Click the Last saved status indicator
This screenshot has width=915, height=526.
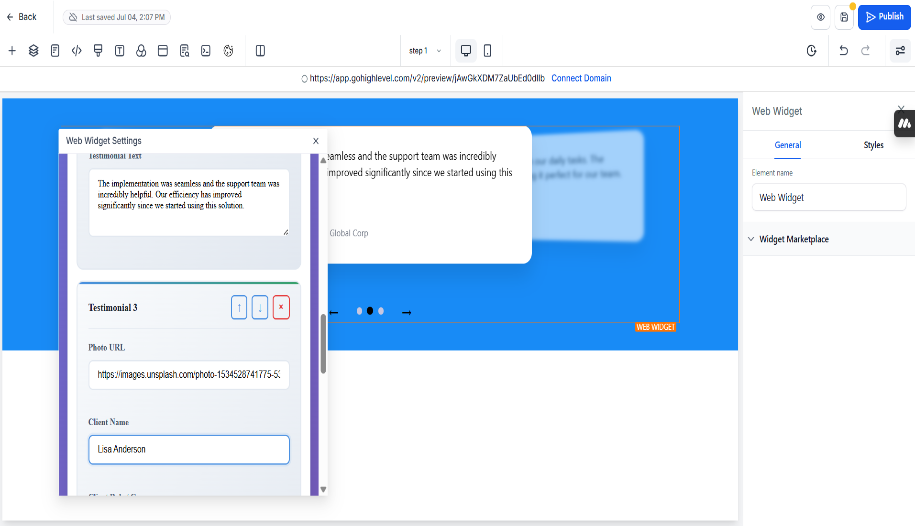pyautogui.click(x=117, y=17)
